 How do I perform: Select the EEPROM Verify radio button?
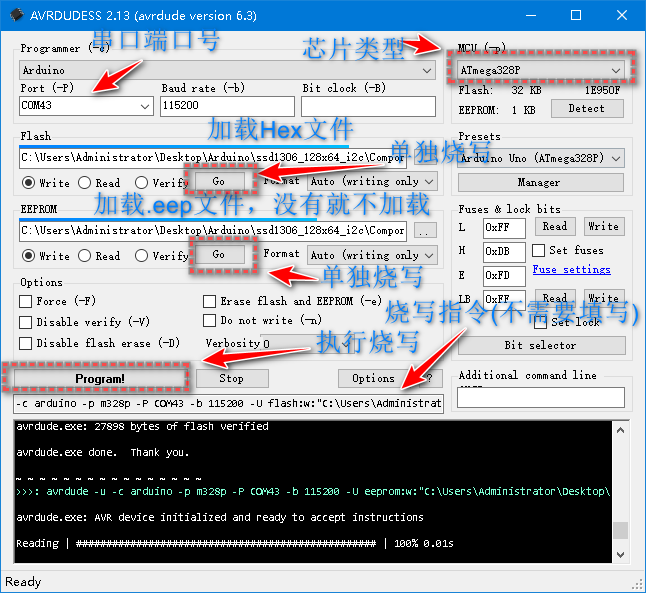click(141, 255)
